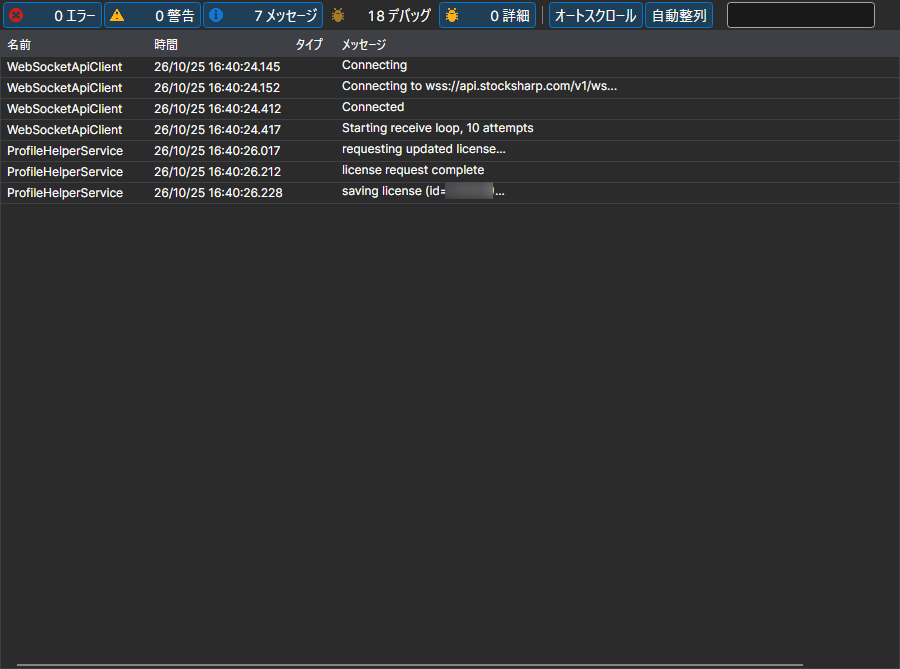900x669 pixels.
Task: Click the horizontal scrollbar at the bottom
Action: (410, 666)
